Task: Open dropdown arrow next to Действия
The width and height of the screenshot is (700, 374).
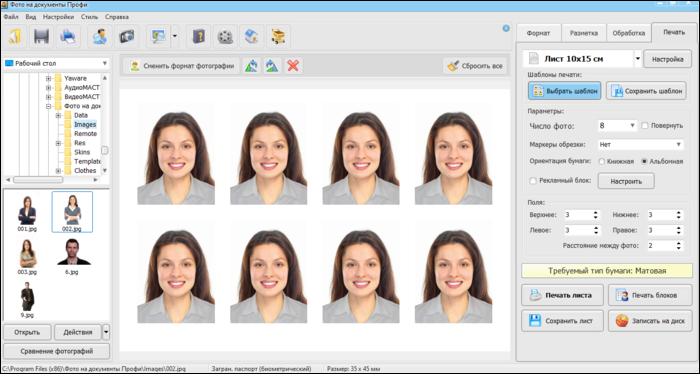Action: coord(106,332)
